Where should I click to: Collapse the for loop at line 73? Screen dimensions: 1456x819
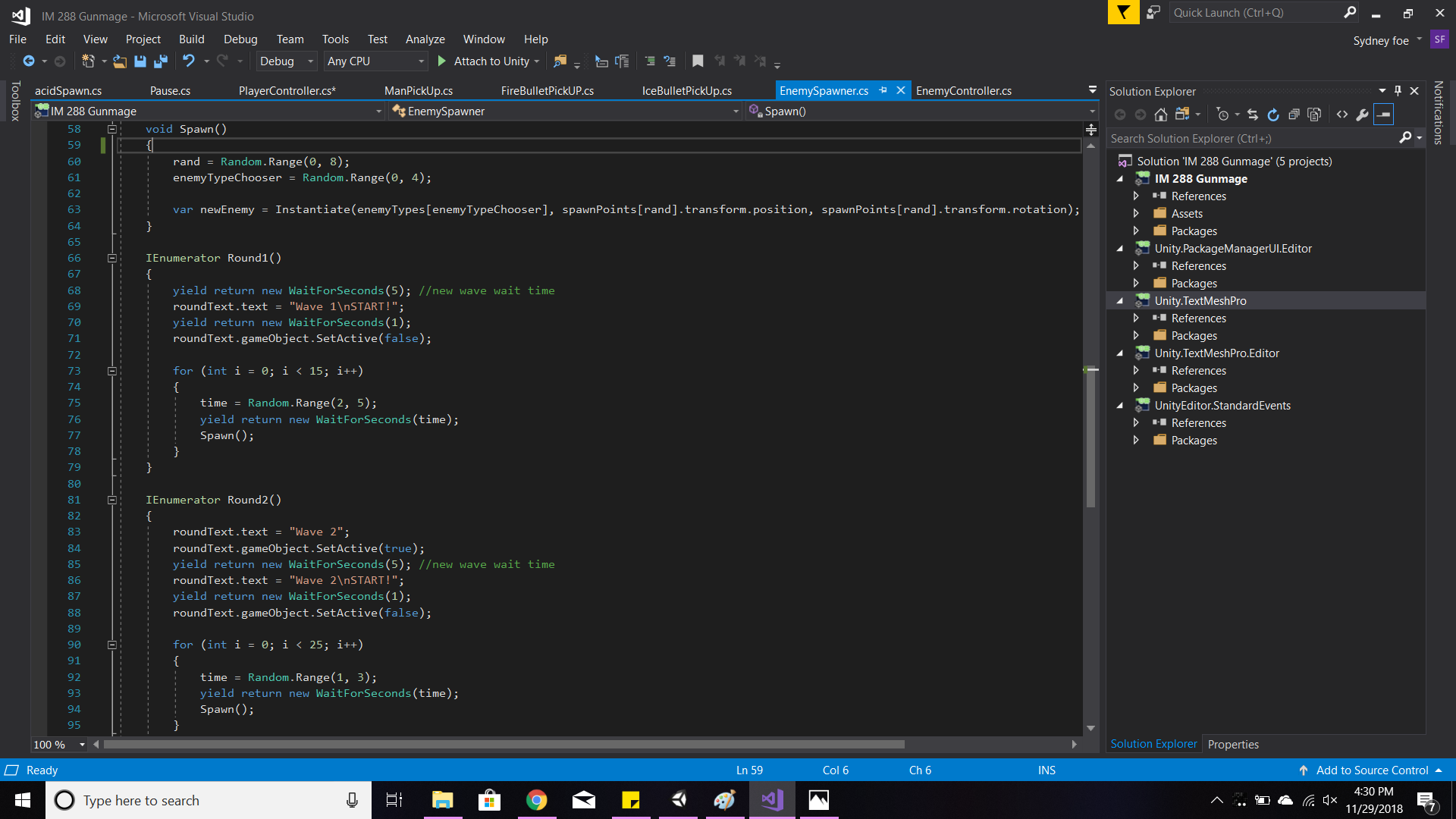(111, 371)
